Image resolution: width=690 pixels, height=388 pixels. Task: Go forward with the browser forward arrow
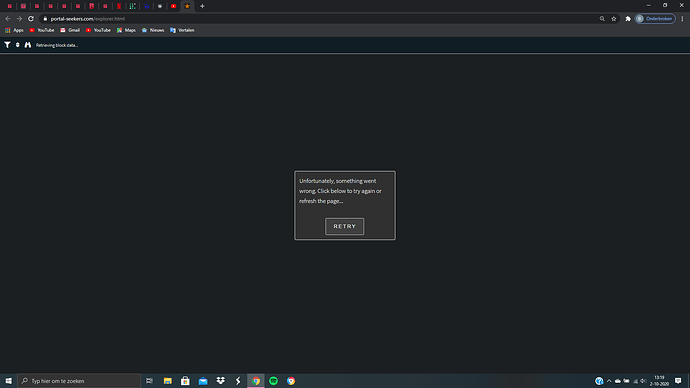point(19,18)
